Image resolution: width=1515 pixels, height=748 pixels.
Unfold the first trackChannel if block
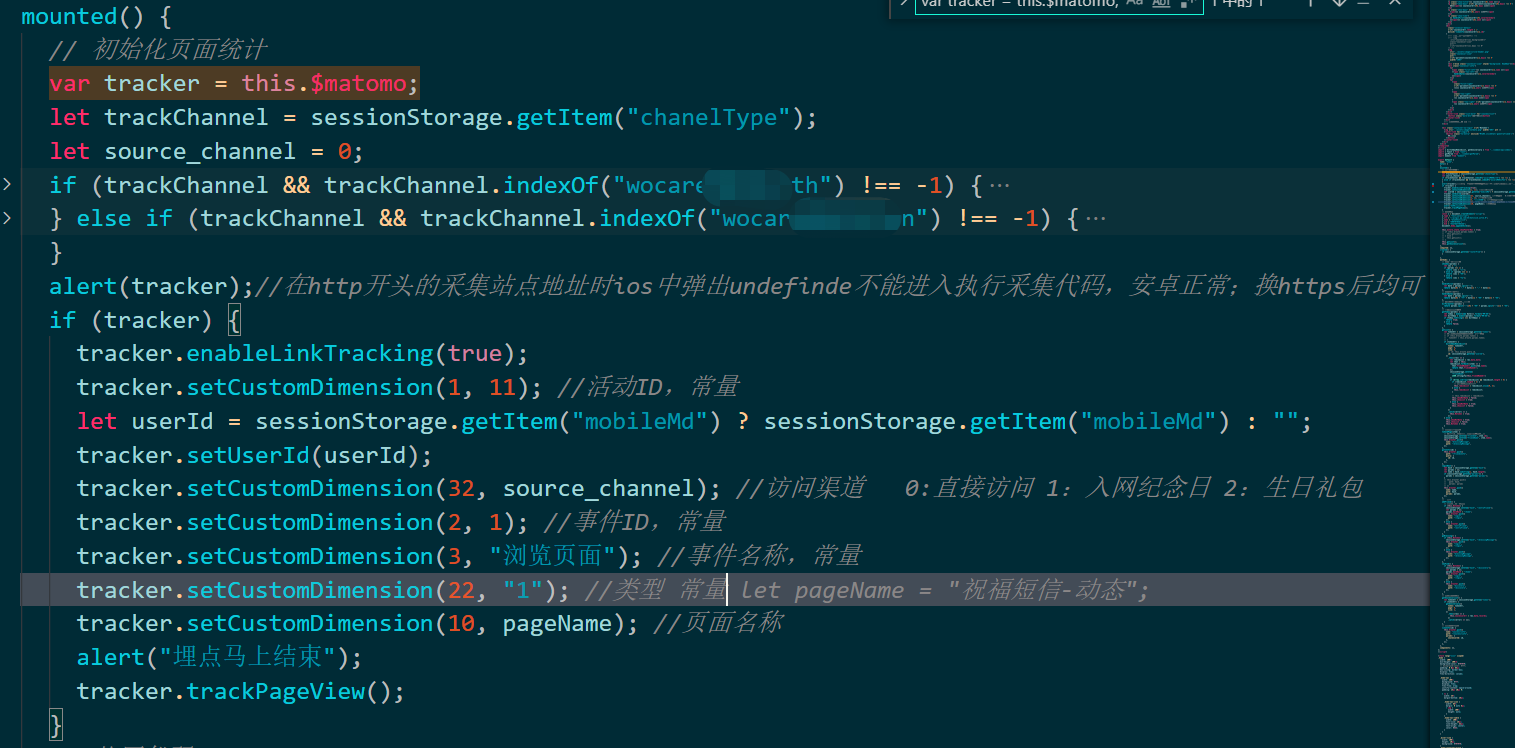pos(8,184)
